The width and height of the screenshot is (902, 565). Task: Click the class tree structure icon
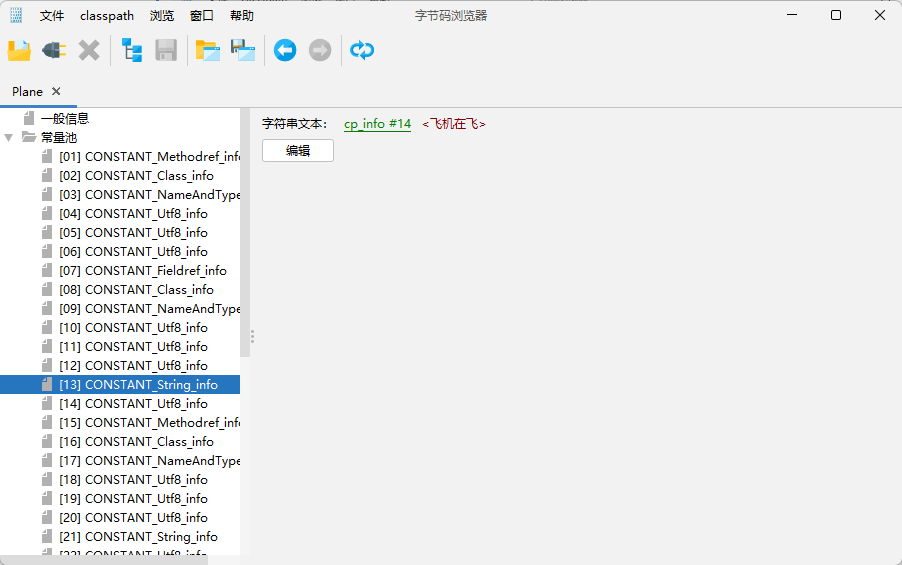[x=132, y=50]
